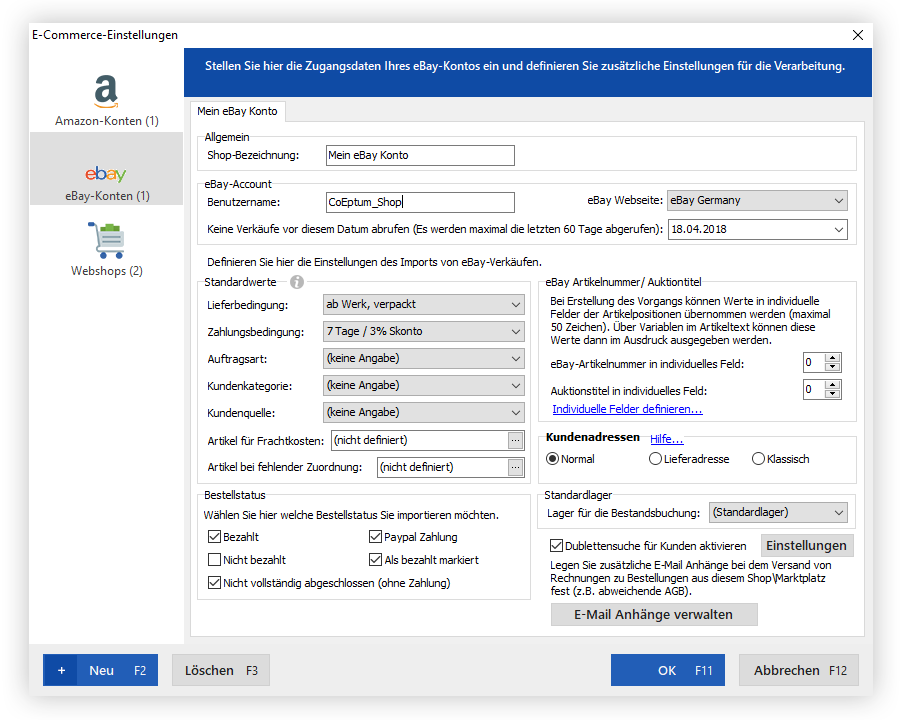Confirm with the OK F11 button
The image size is (903, 720).
[667, 670]
